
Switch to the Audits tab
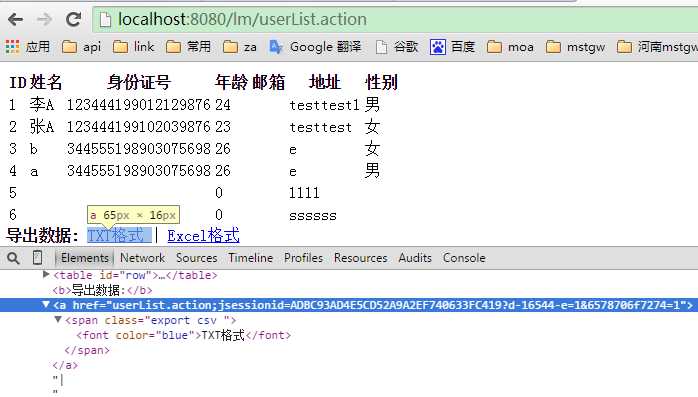(x=415, y=258)
